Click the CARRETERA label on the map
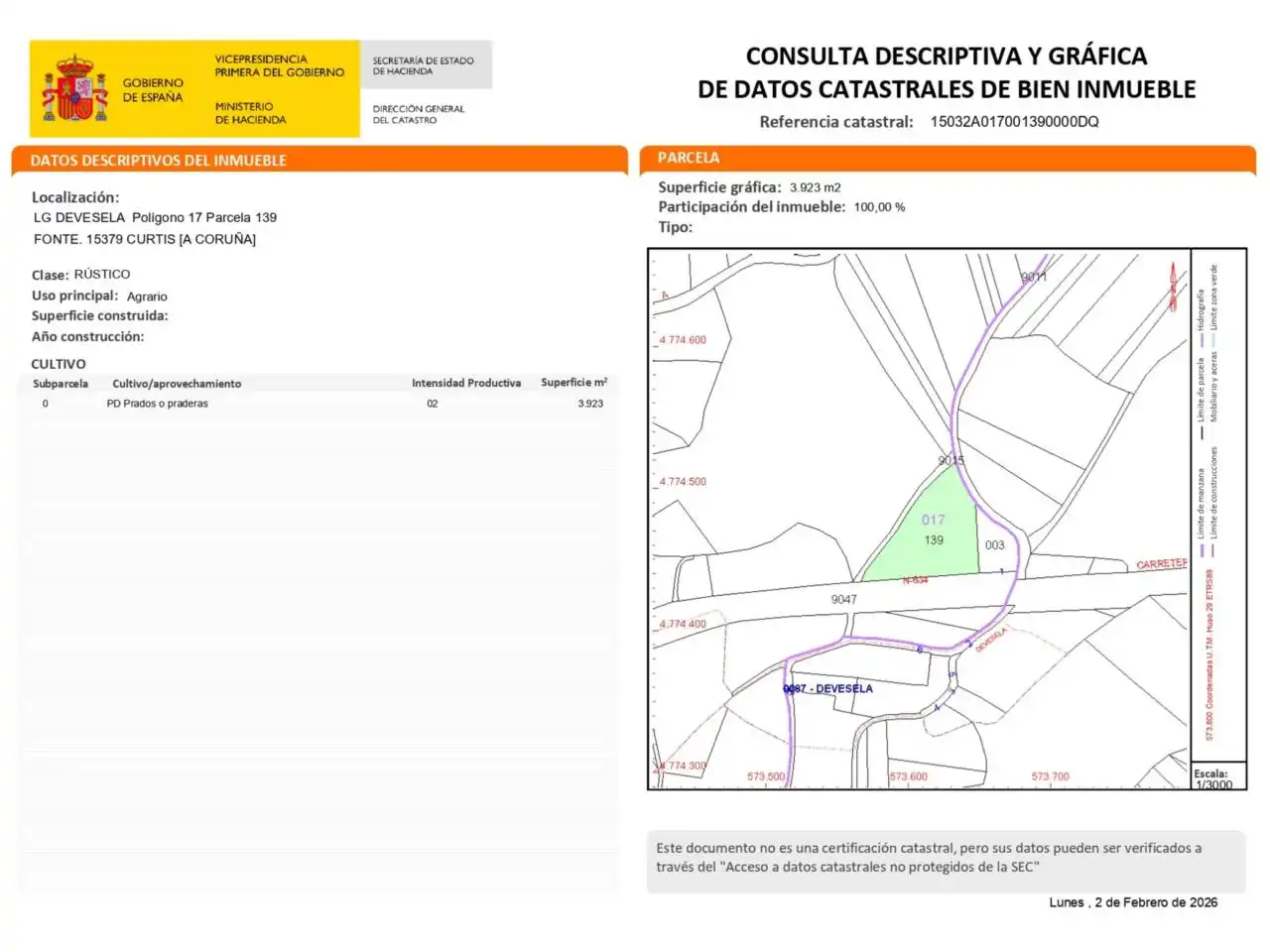1270x952 pixels. [1162, 564]
